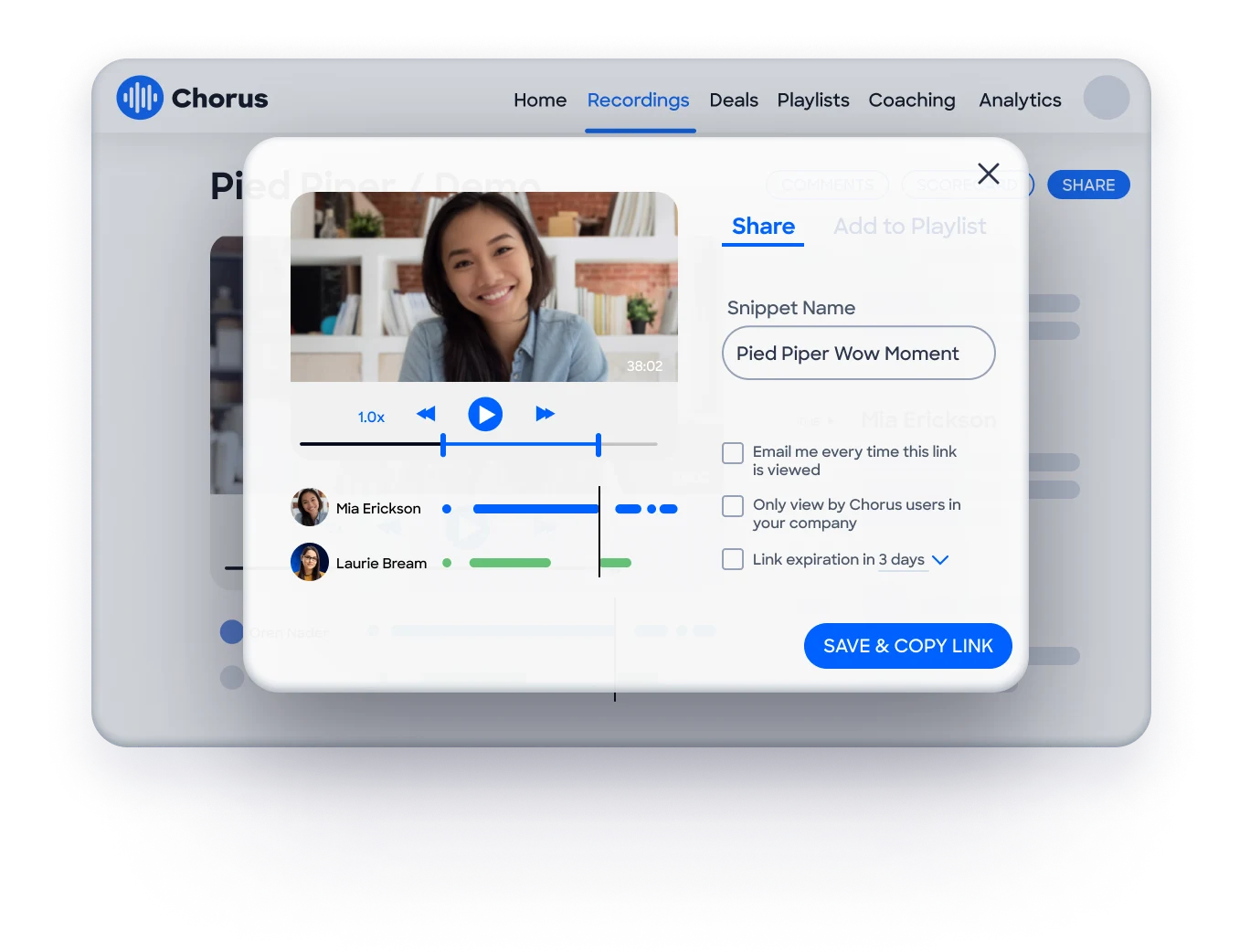
Task: Click the Mia Erickson speaker name
Action: 378,509
